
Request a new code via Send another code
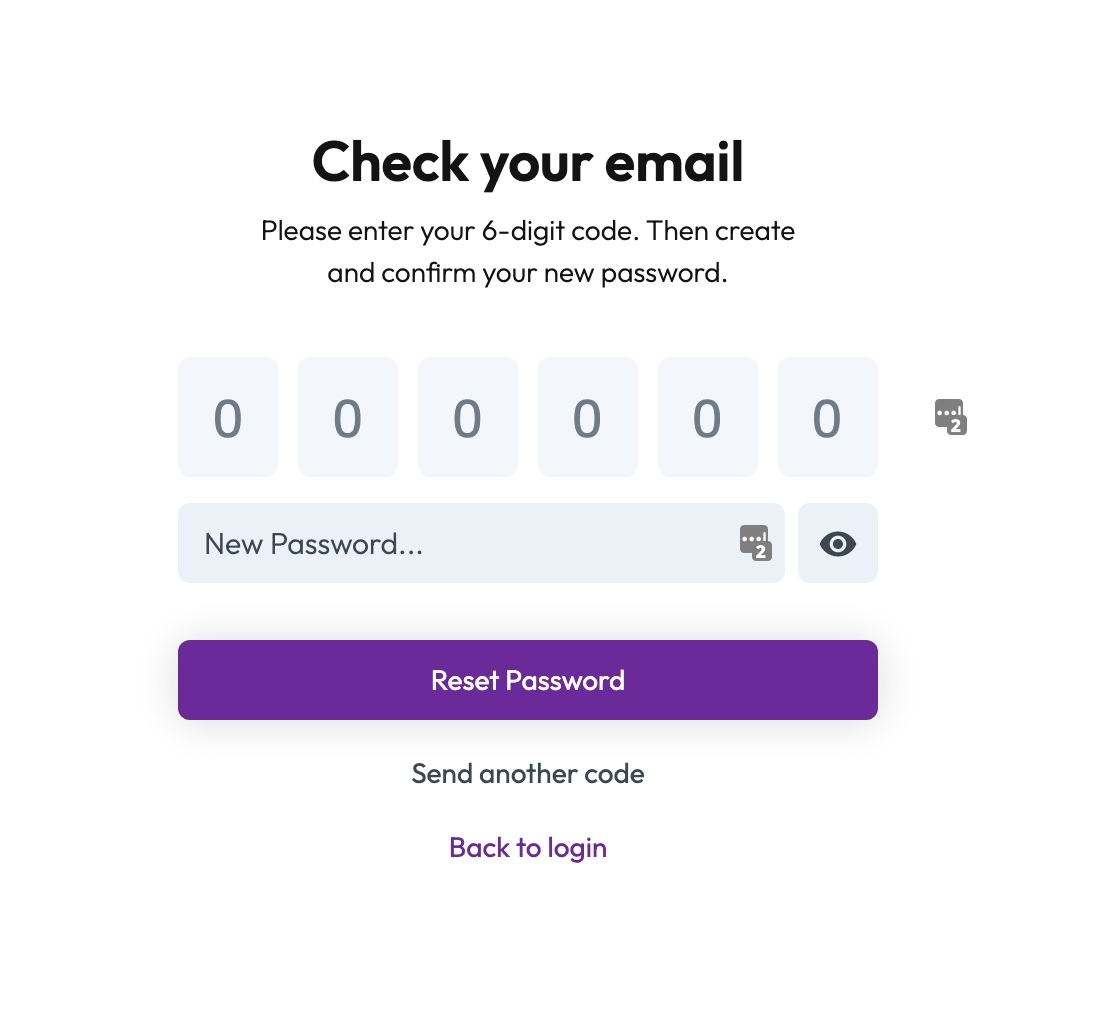coord(528,774)
